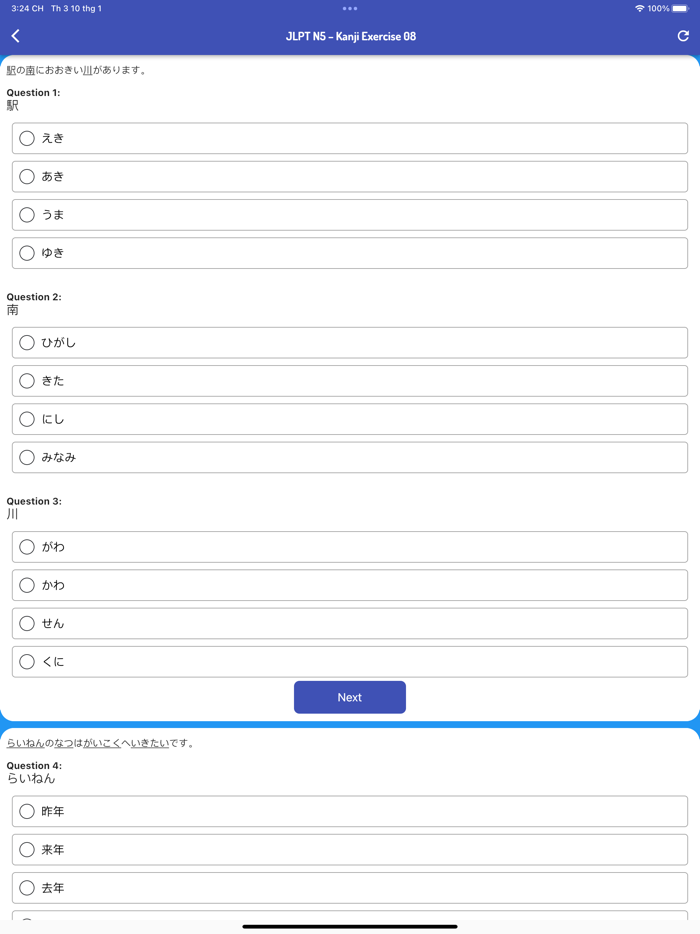Click the battery icon in the status bar
The height and width of the screenshot is (934, 700).
(684, 9)
